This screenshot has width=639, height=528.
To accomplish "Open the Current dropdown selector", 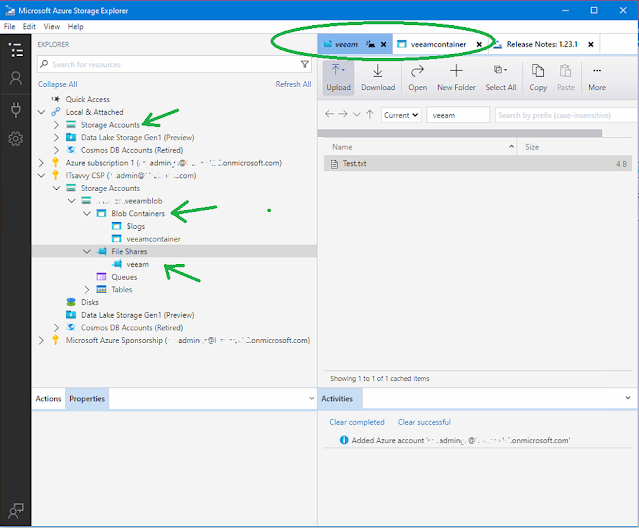I will pyautogui.click(x=401, y=115).
